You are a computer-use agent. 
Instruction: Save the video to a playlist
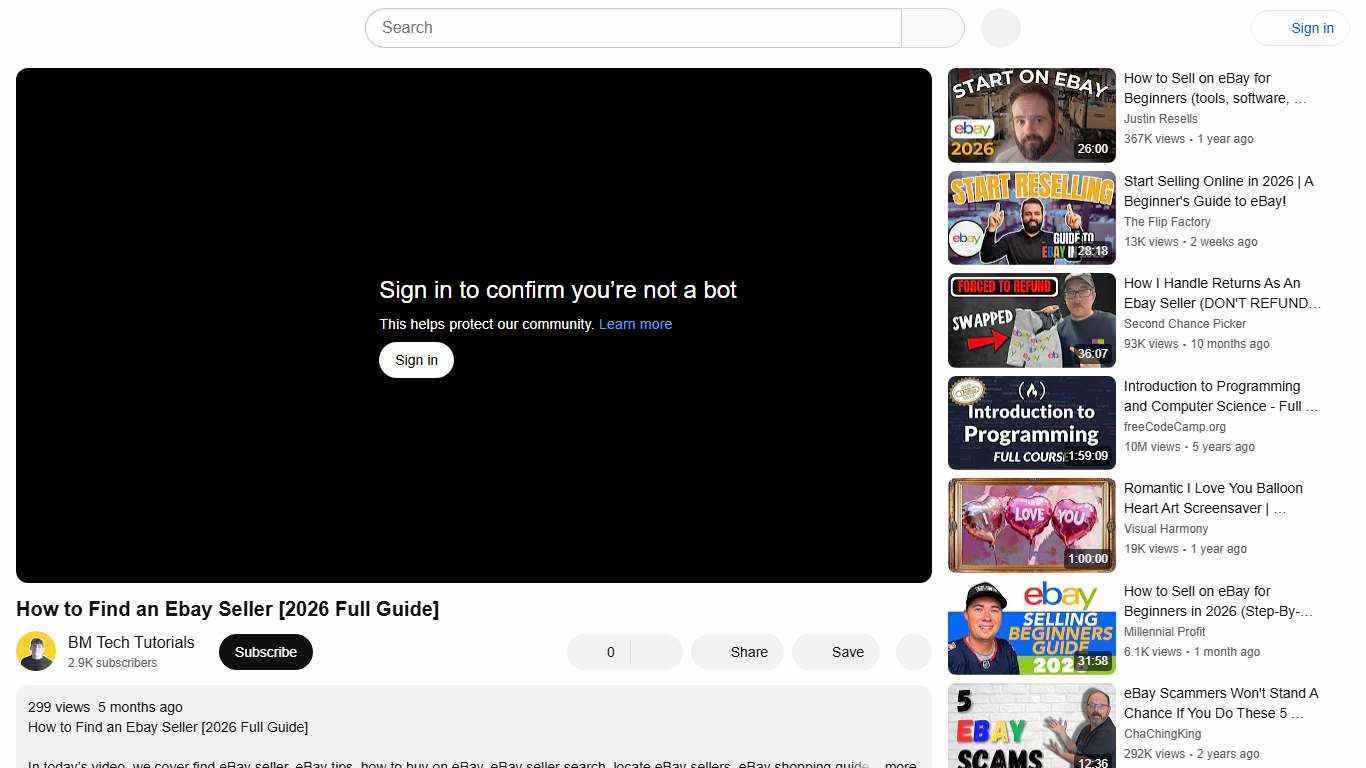point(836,651)
